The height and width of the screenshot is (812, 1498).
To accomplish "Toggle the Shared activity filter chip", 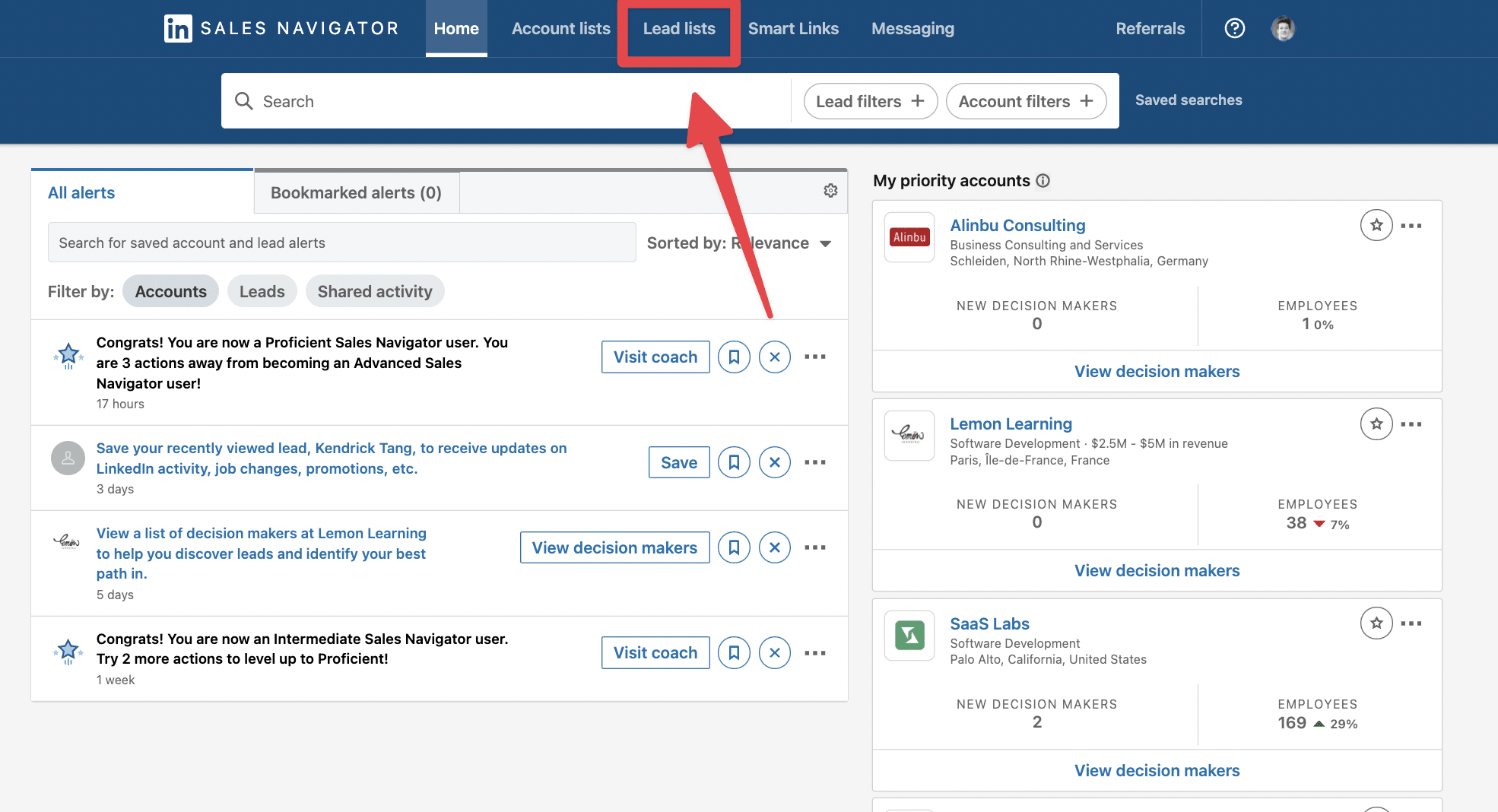I will point(375,291).
